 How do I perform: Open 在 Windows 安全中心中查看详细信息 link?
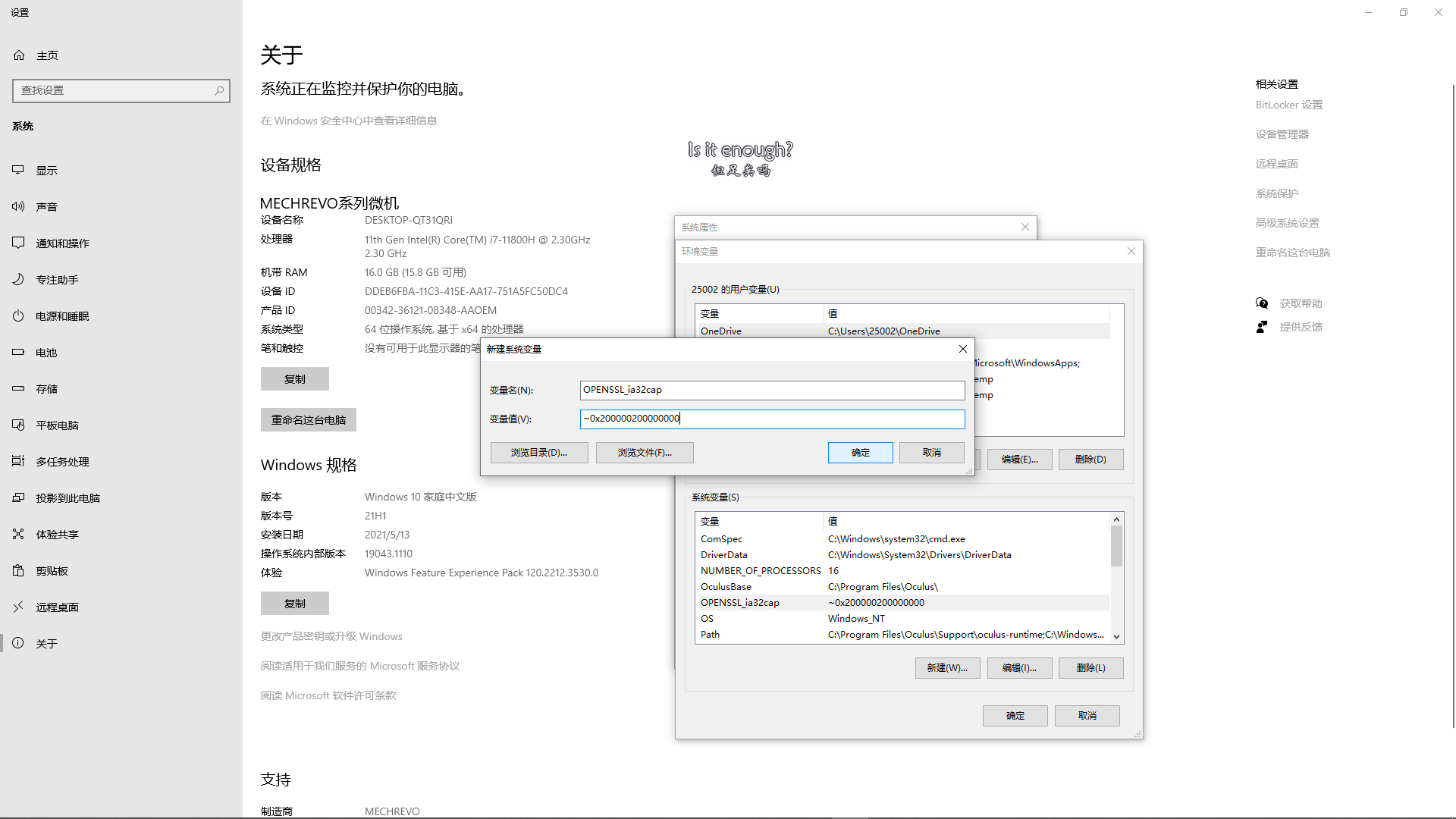(x=349, y=121)
